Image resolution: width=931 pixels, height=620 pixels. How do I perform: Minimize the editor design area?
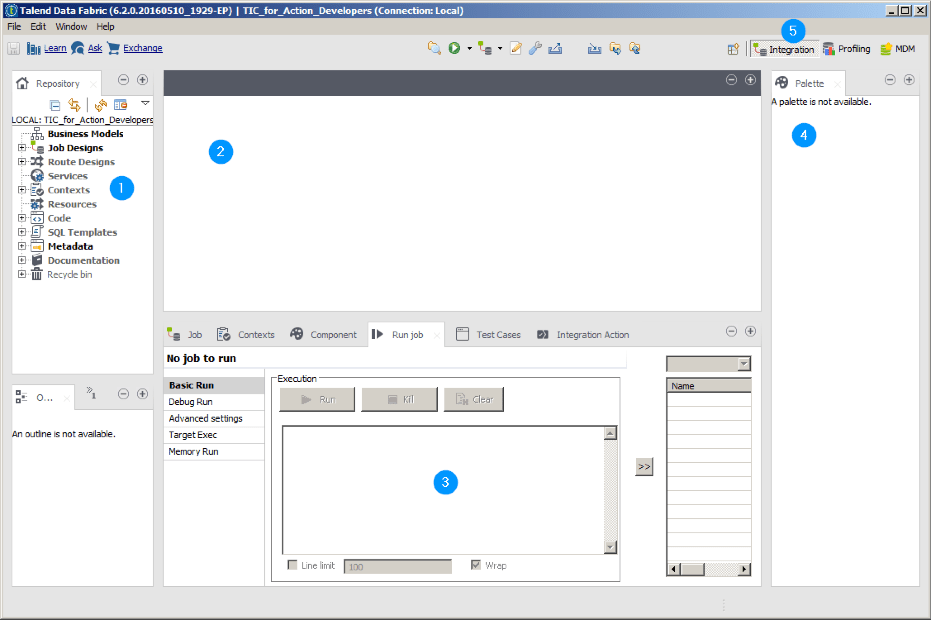click(x=732, y=80)
